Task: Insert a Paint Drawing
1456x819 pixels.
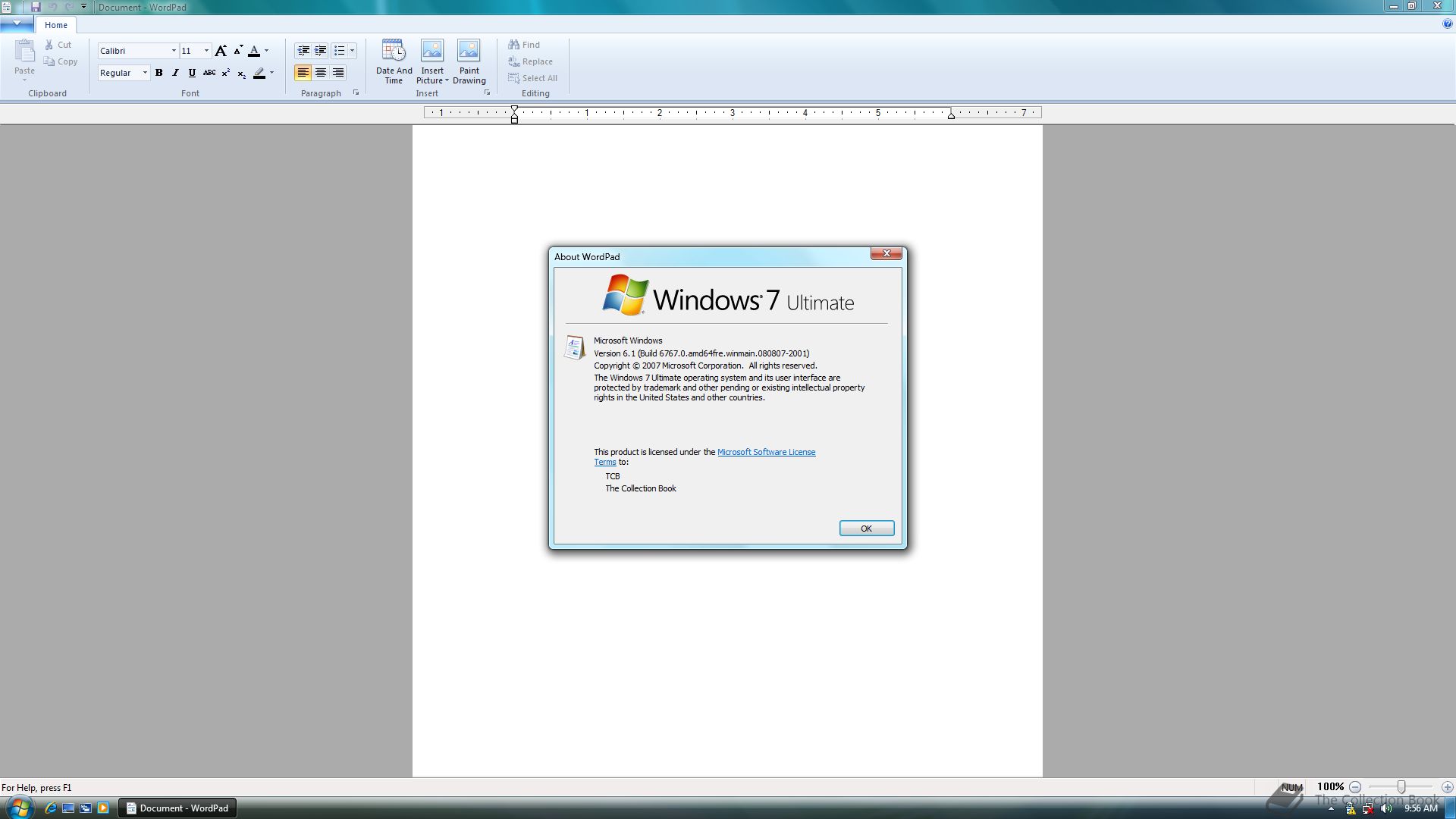Action: point(469,61)
